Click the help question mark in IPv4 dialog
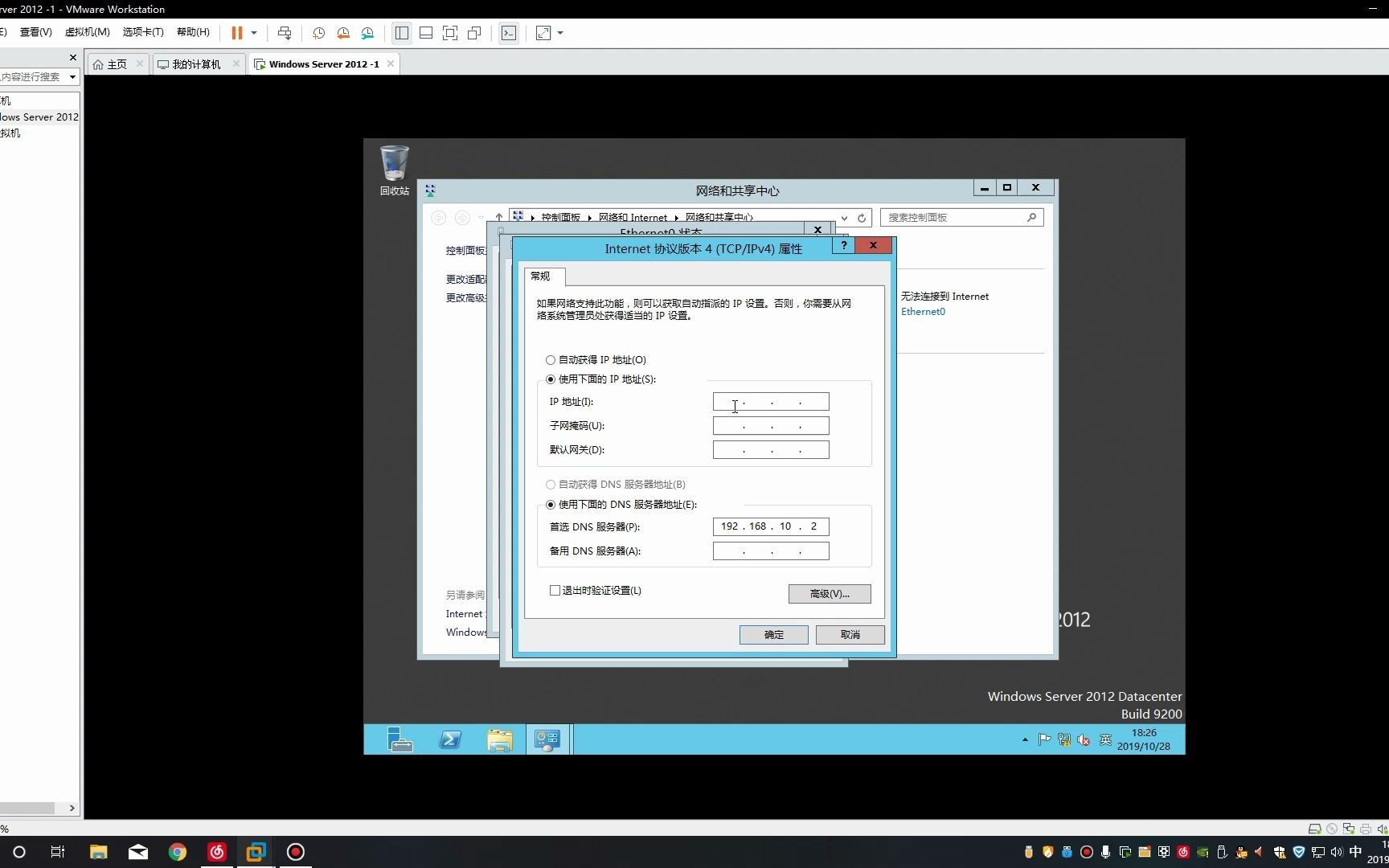The height and width of the screenshot is (868, 1389). click(x=843, y=245)
